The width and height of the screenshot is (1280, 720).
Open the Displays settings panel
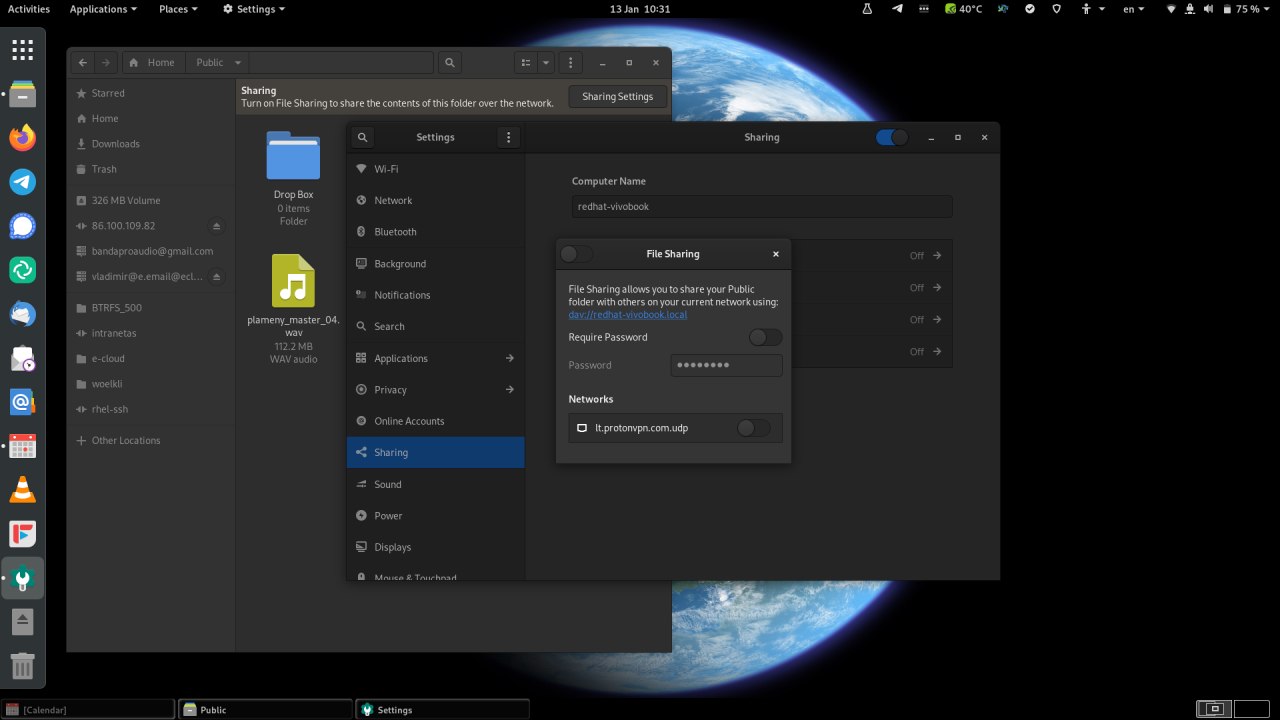coord(435,547)
